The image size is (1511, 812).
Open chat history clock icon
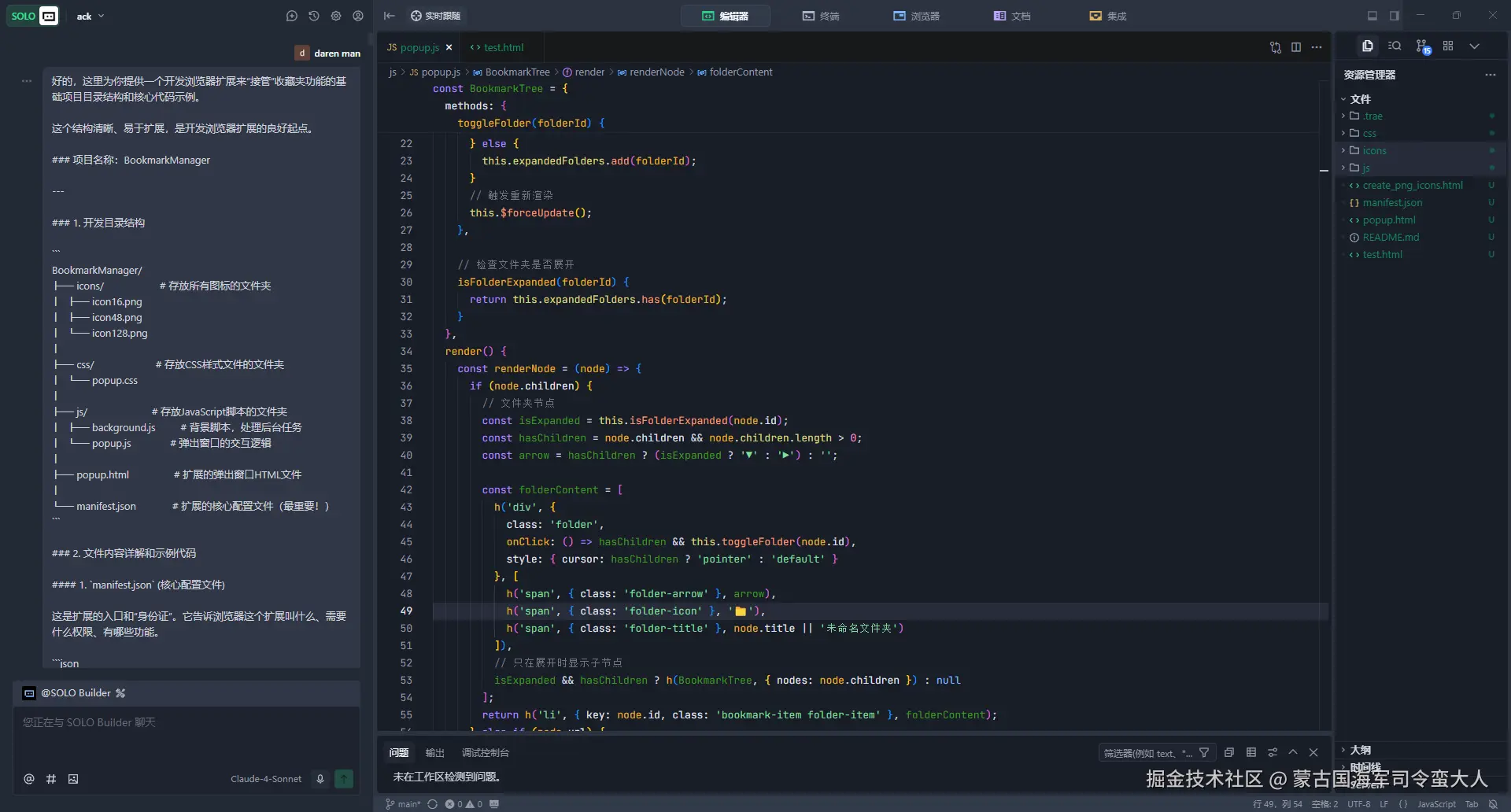point(314,16)
